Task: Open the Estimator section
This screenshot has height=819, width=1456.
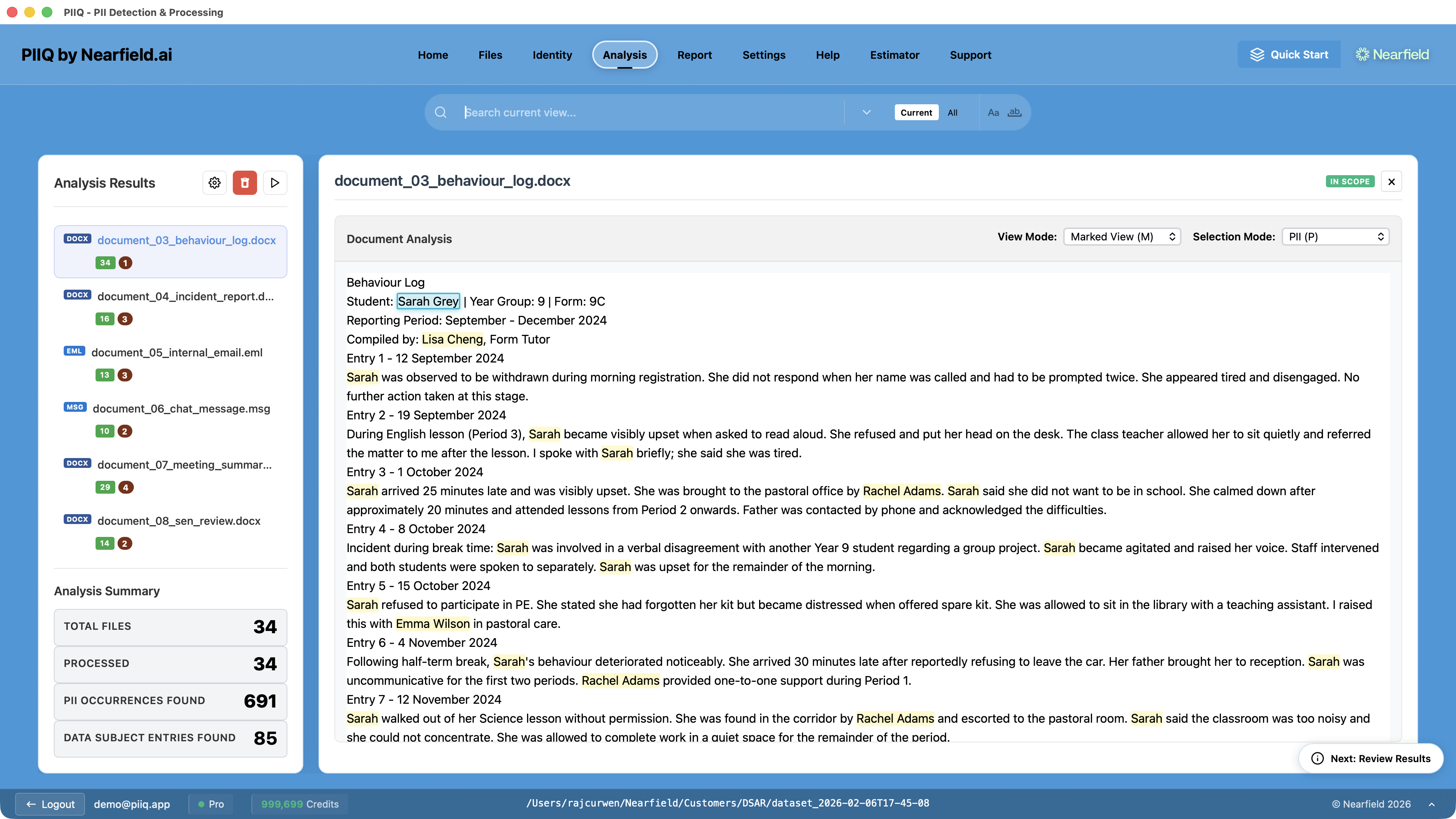Action: pyautogui.click(x=894, y=55)
